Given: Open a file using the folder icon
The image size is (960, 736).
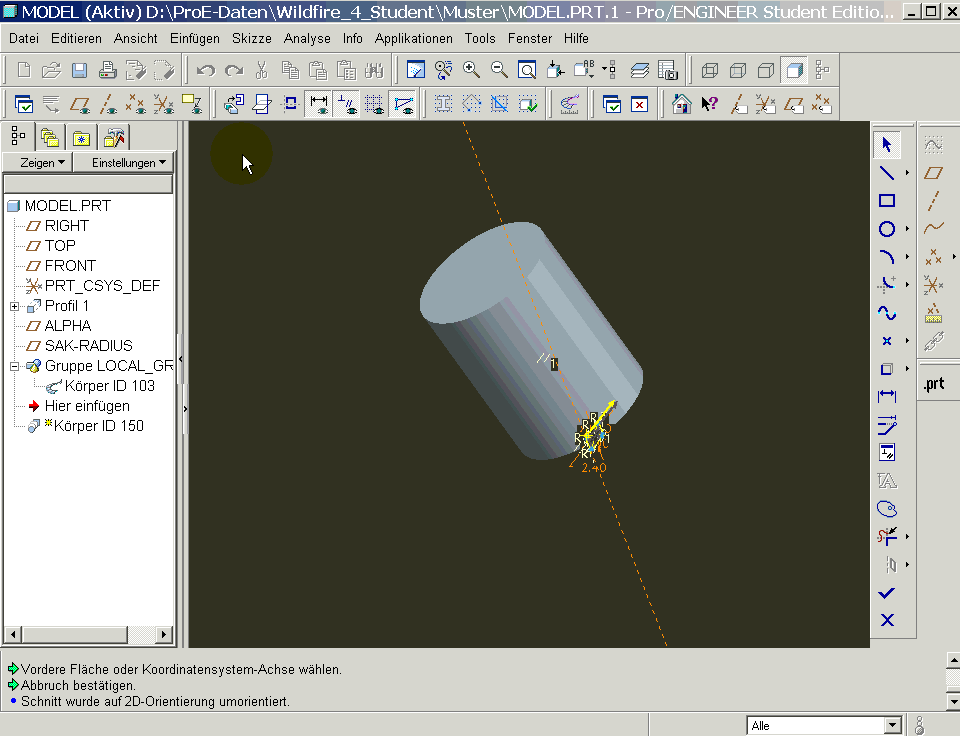Looking at the screenshot, I should pyautogui.click(x=51, y=70).
